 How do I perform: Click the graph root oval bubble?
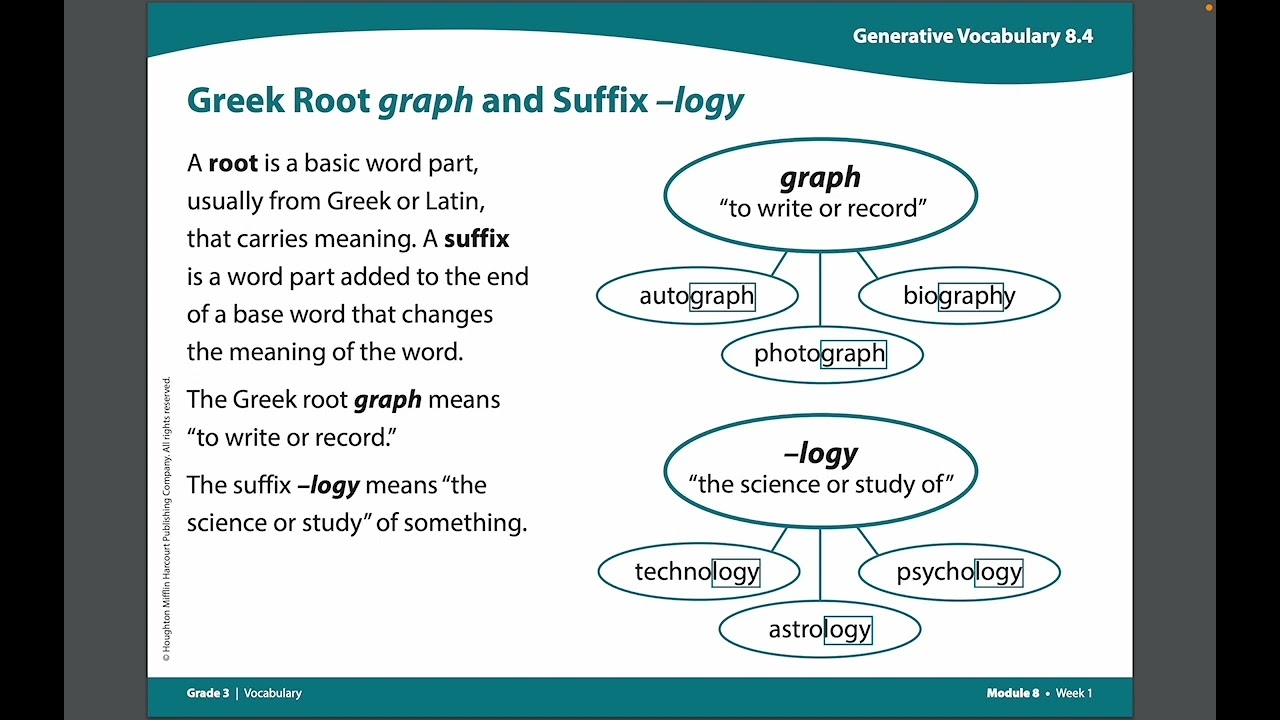820,193
